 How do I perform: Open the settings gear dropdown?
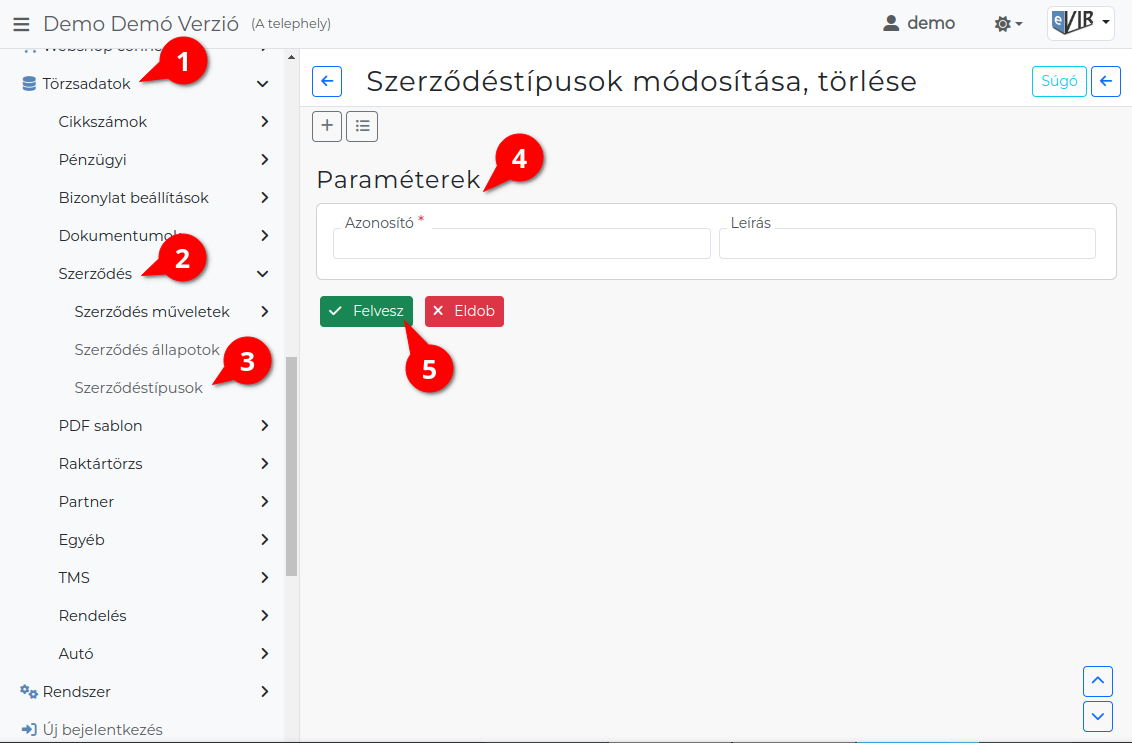click(1008, 24)
